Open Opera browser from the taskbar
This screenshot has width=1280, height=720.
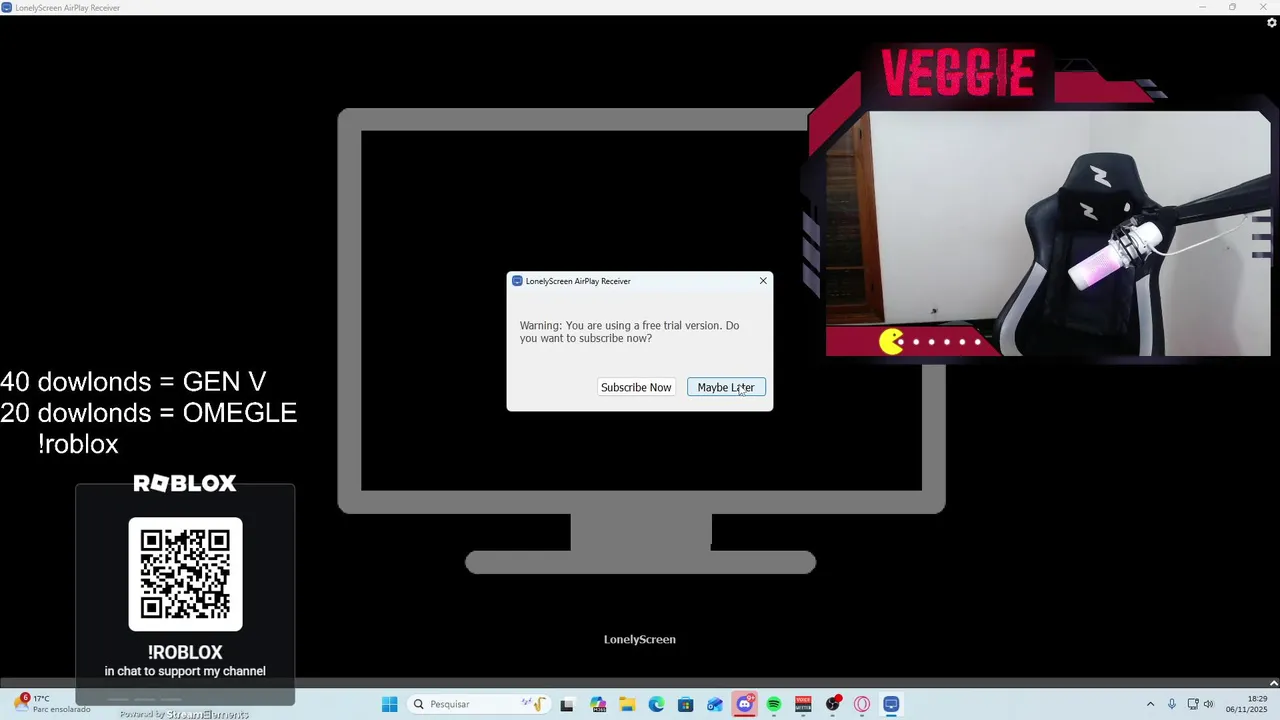pyautogui.click(x=862, y=704)
